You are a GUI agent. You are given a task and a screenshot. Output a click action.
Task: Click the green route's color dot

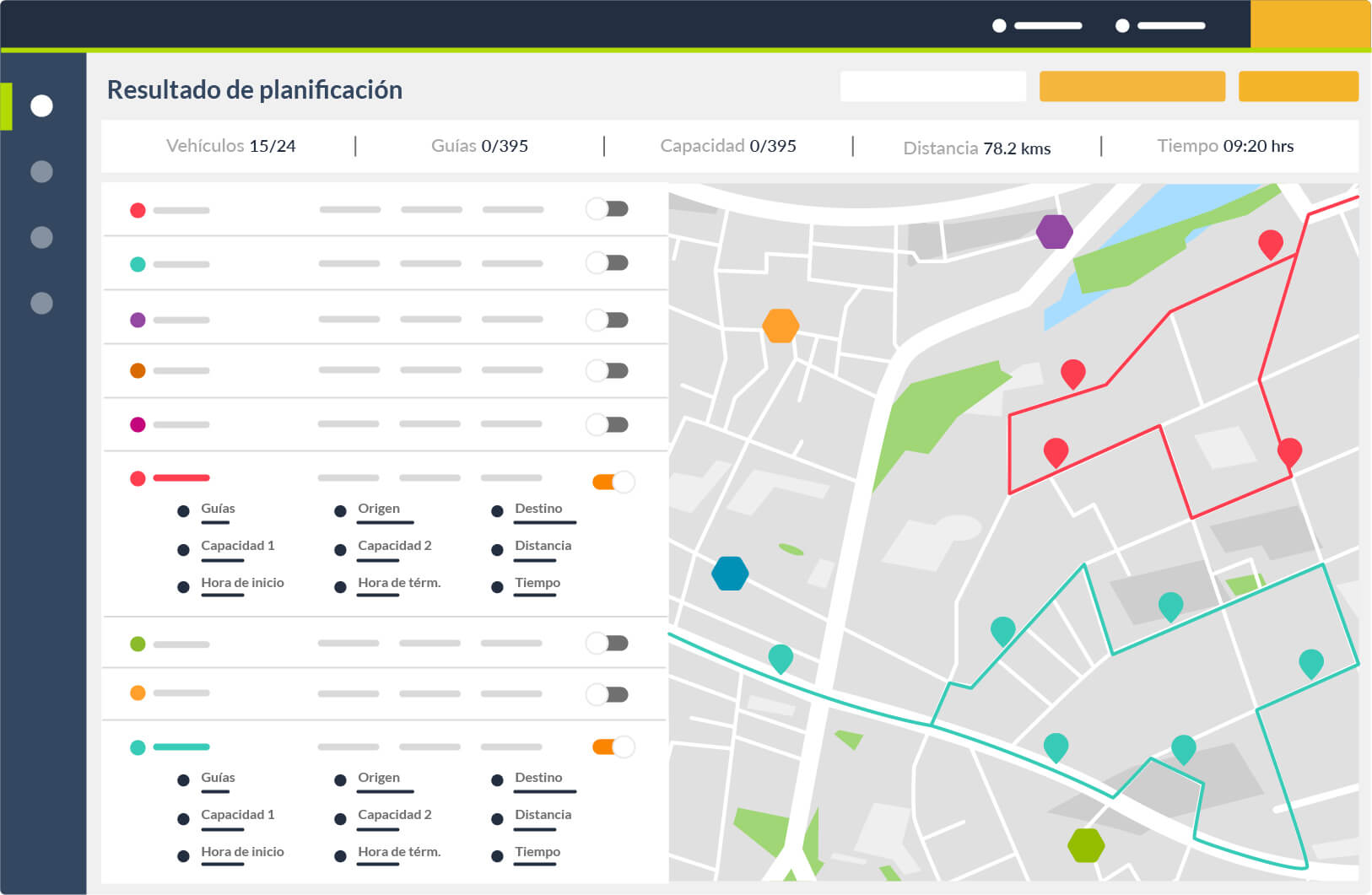(138, 644)
